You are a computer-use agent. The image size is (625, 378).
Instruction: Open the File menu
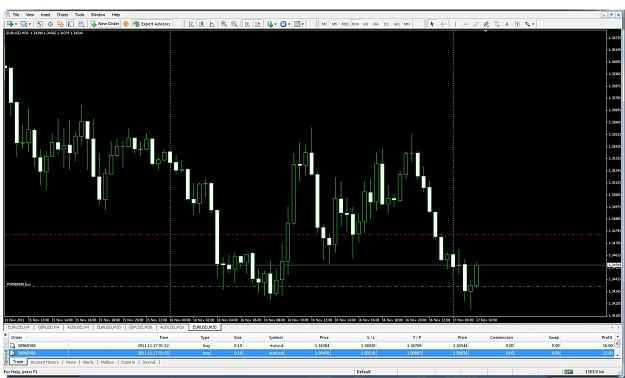pyautogui.click(x=16, y=14)
